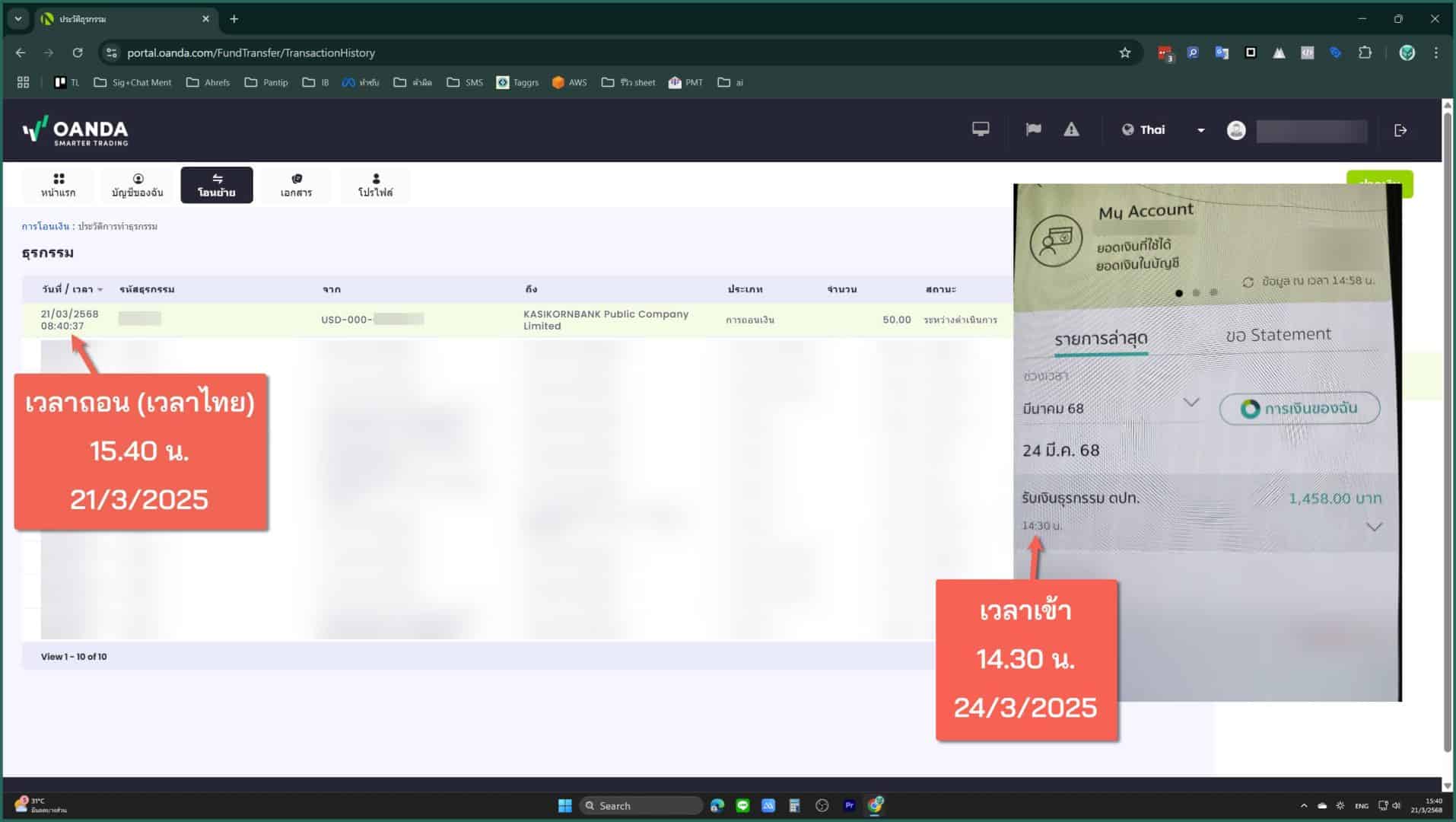This screenshot has width=1456, height=822.
Task: Reload the current page
Action: tap(78, 53)
